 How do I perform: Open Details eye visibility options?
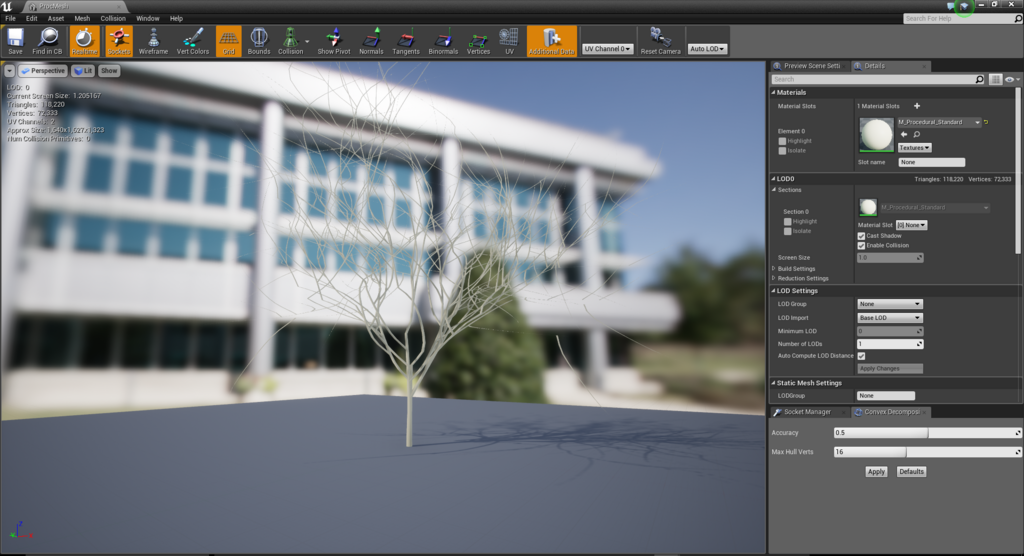point(1012,79)
